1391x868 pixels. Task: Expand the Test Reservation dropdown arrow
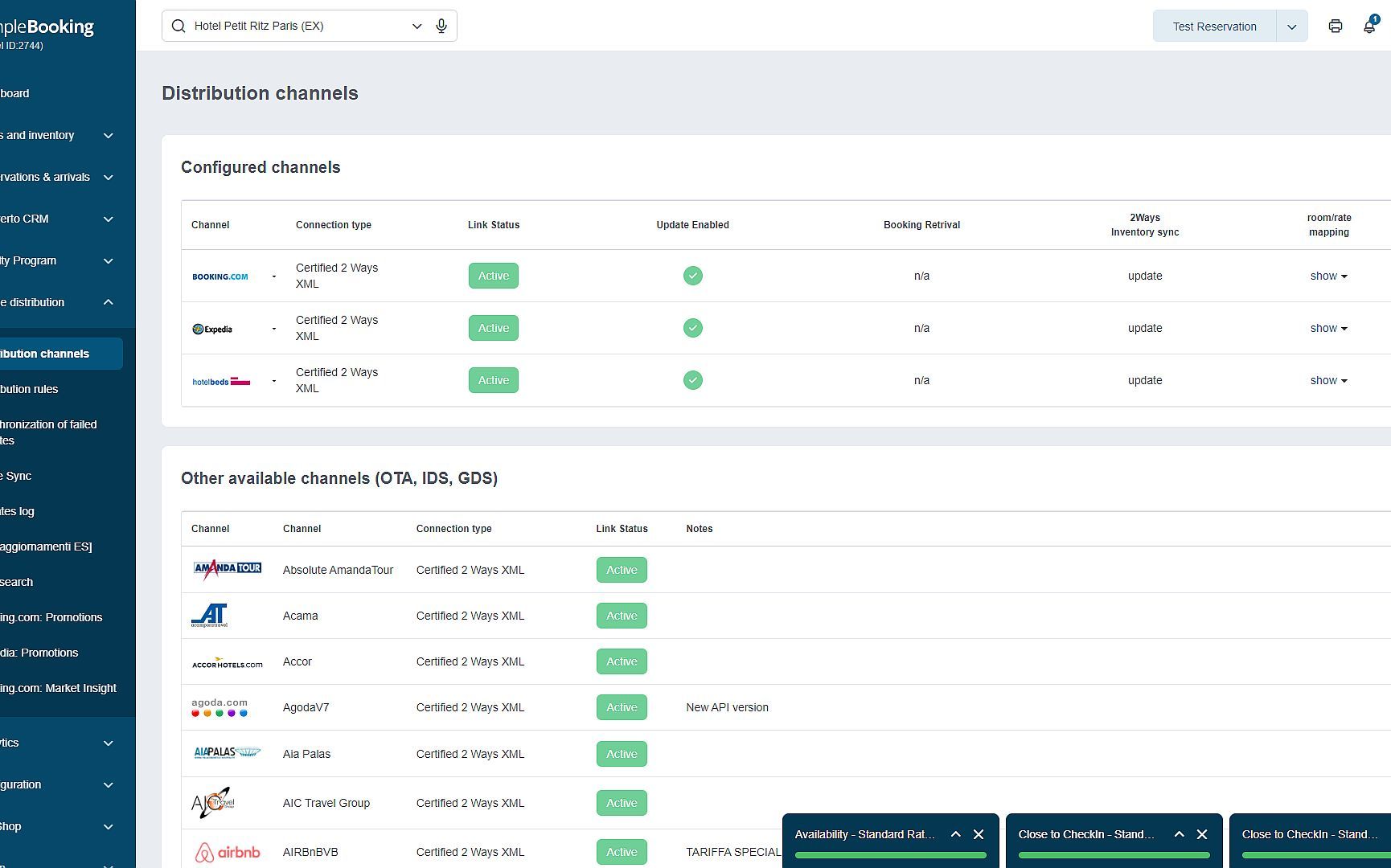click(1291, 27)
